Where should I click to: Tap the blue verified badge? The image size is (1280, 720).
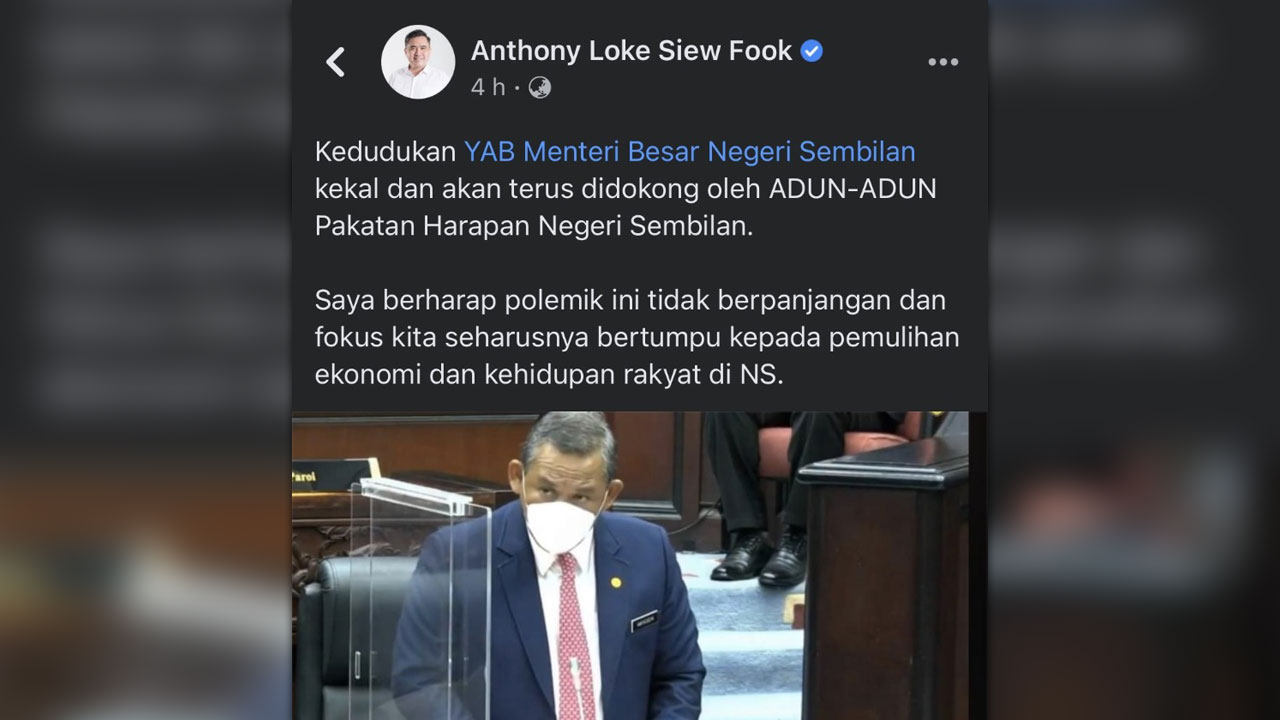coord(812,51)
